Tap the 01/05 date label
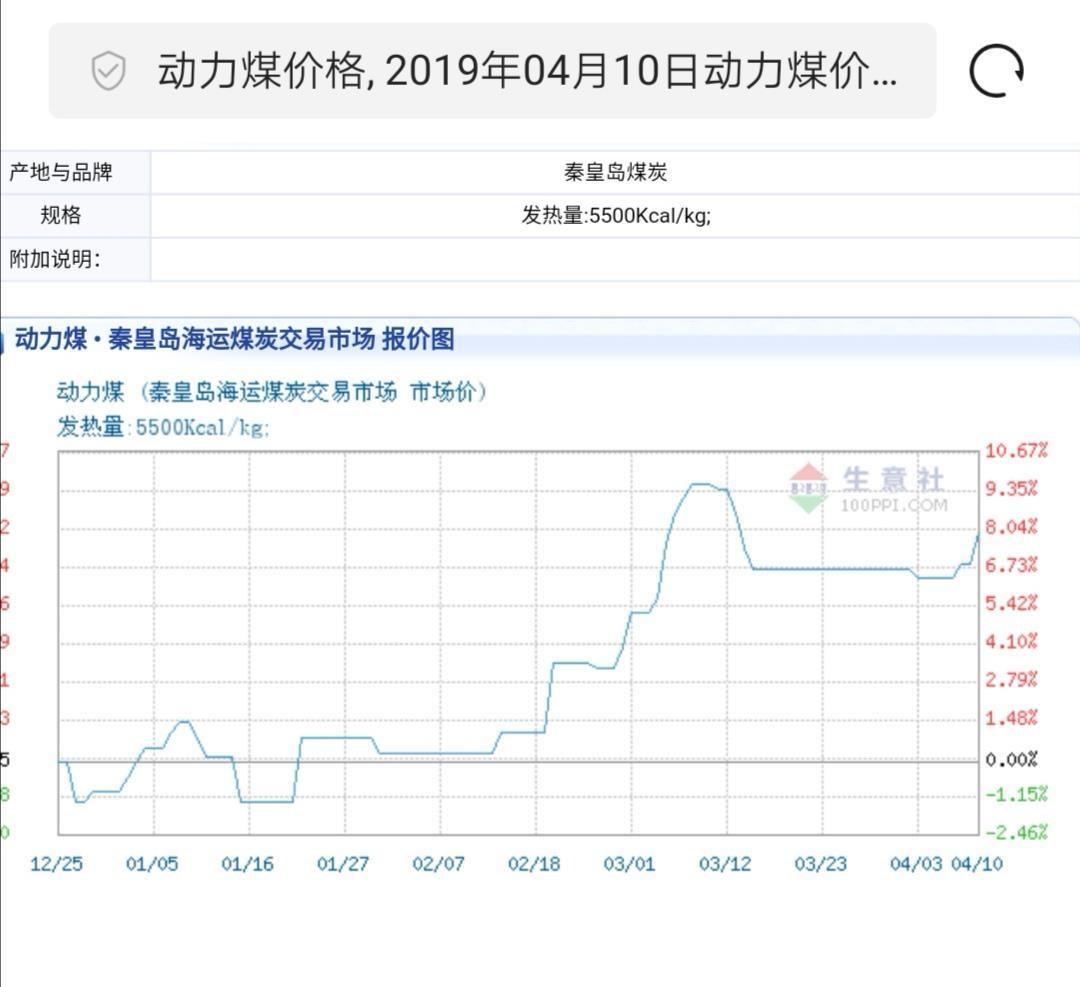The height and width of the screenshot is (987, 1080). pos(152,864)
